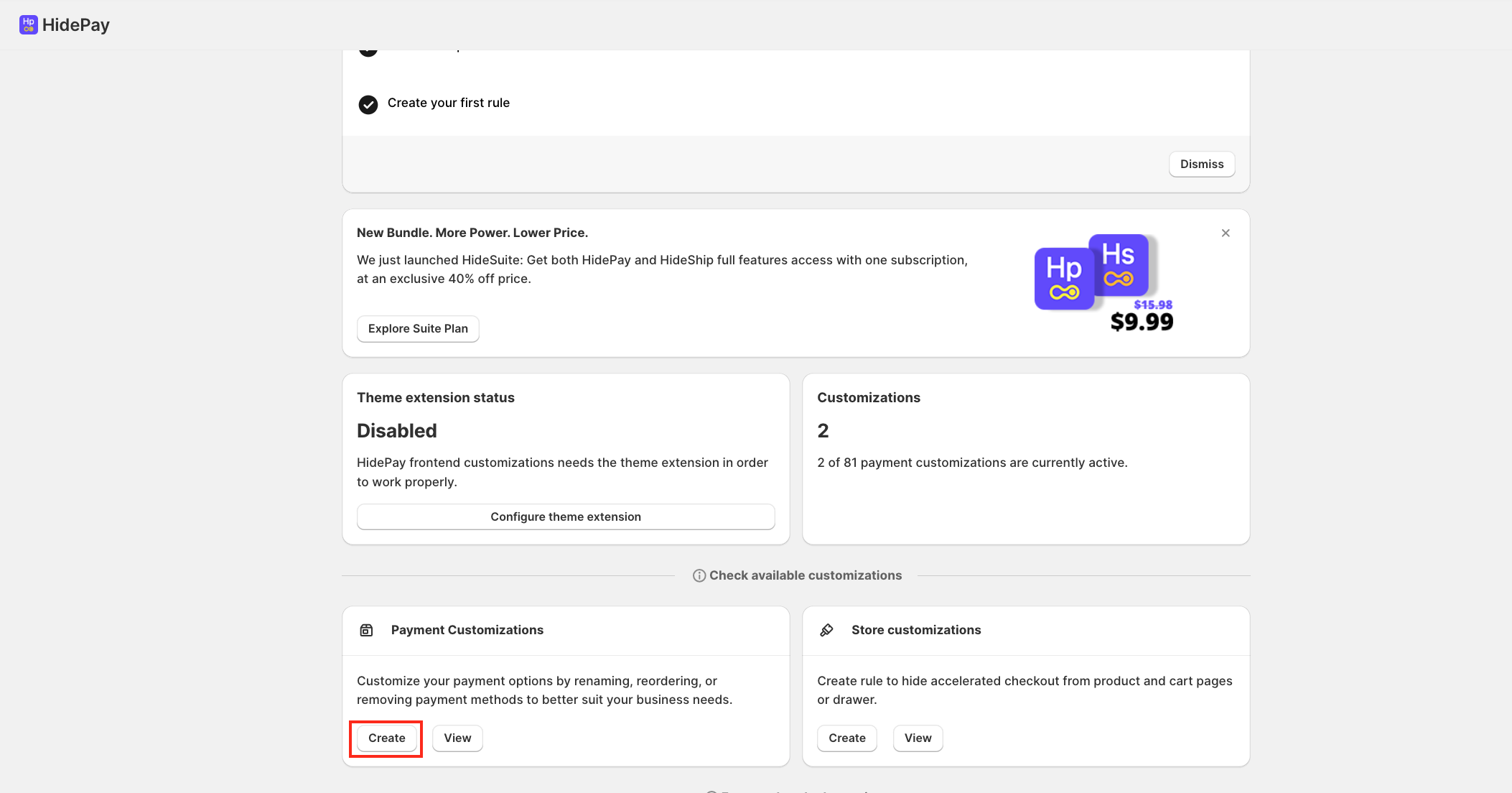Click the HidePay logo icon
This screenshot has width=1512, height=793.
28,24
